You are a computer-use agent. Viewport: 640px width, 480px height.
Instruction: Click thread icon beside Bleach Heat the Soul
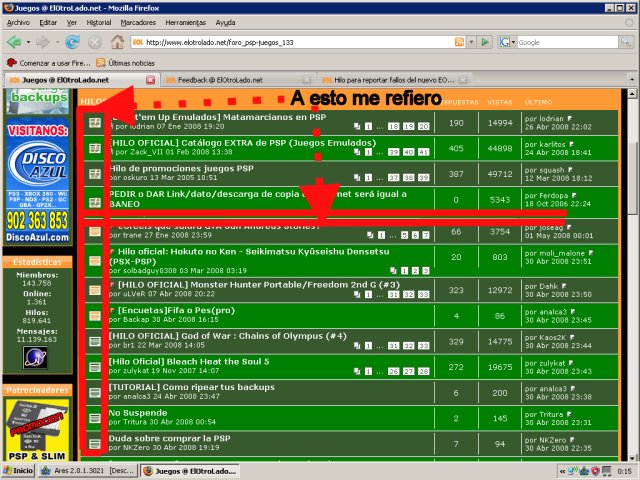click(95, 367)
